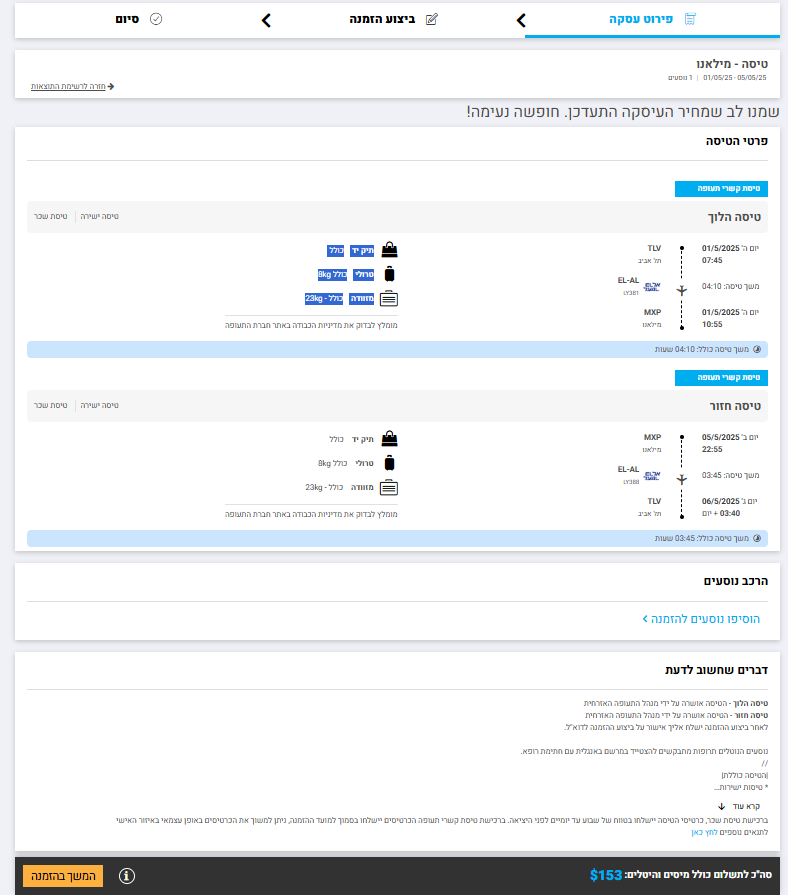Click the info icon in bottom bar

tap(127, 876)
